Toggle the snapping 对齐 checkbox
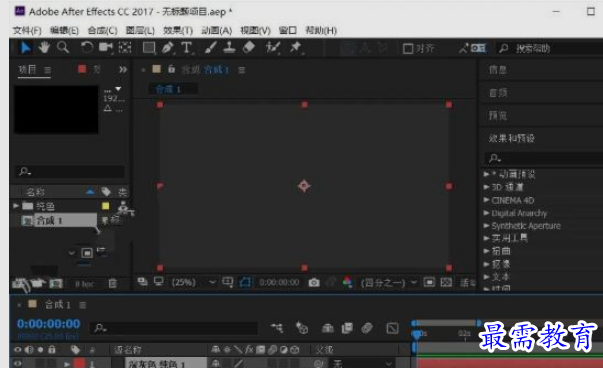 (x=408, y=48)
